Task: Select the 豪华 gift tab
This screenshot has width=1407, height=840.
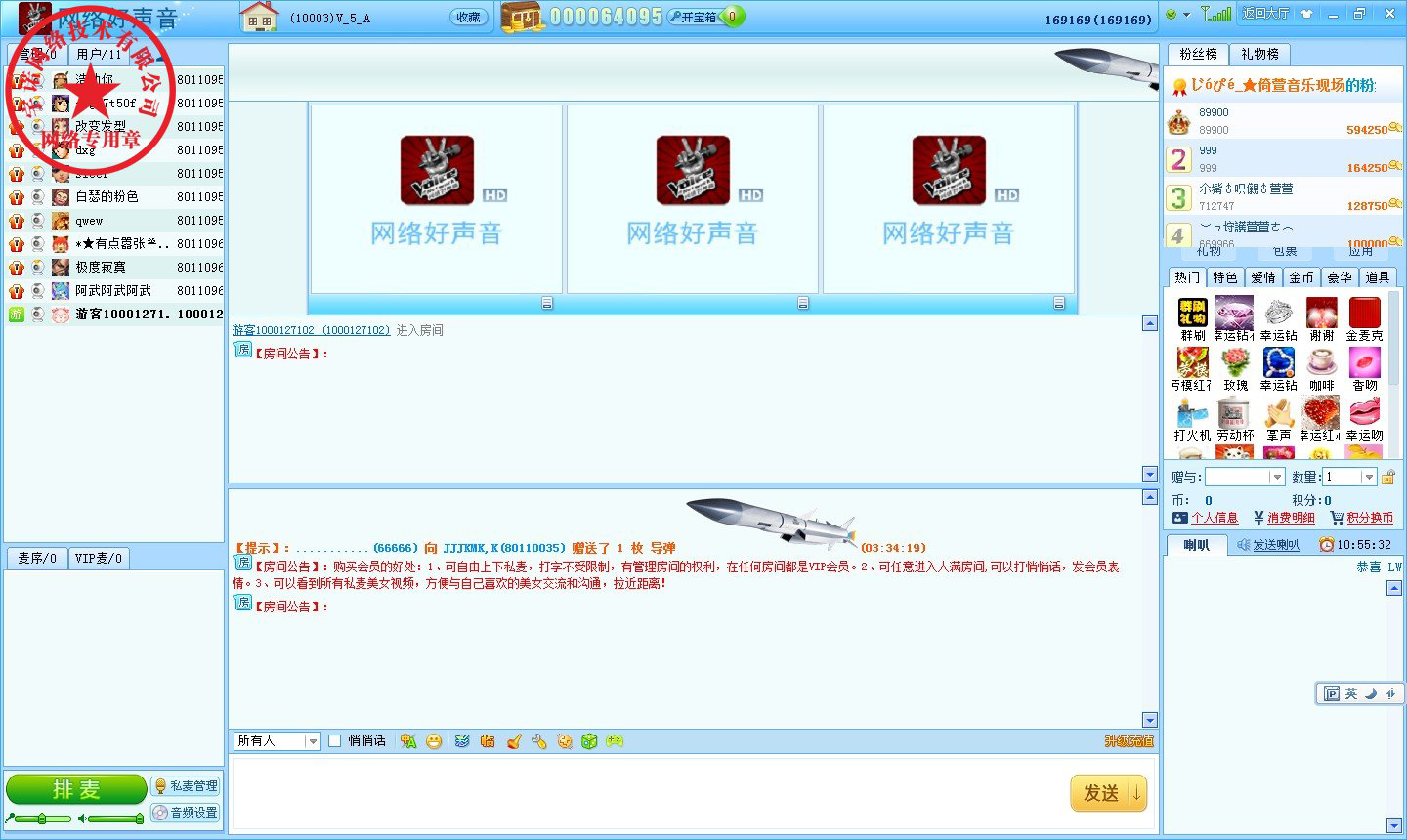Action: pyautogui.click(x=1340, y=277)
